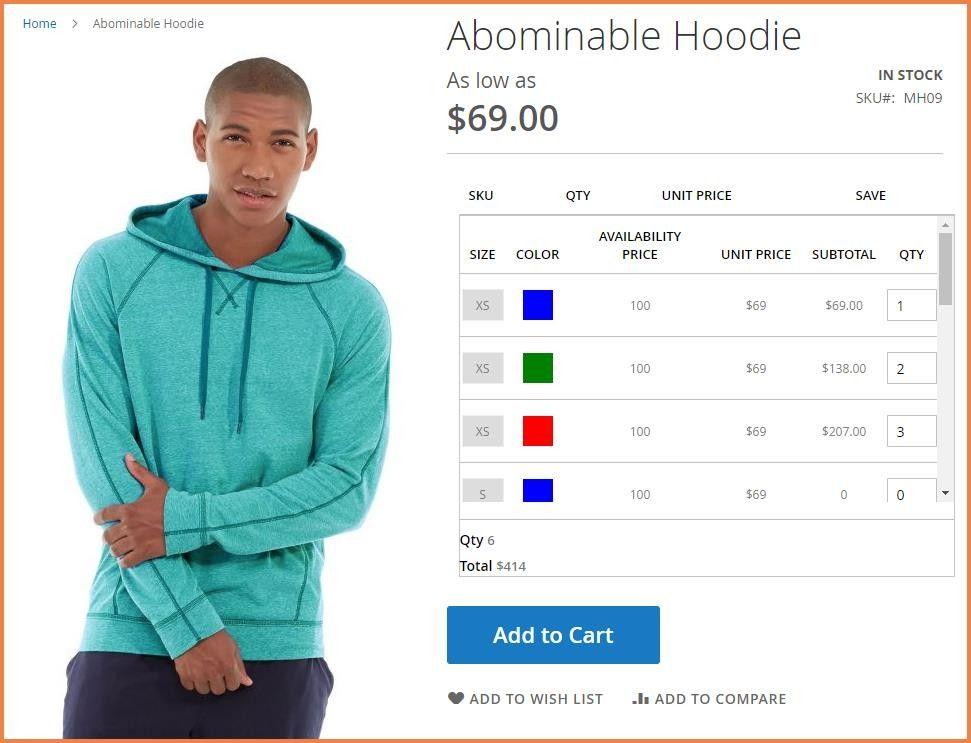Click the table's vertical scrollbar thumb
971x743 pixels.
click(x=945, y=268)
